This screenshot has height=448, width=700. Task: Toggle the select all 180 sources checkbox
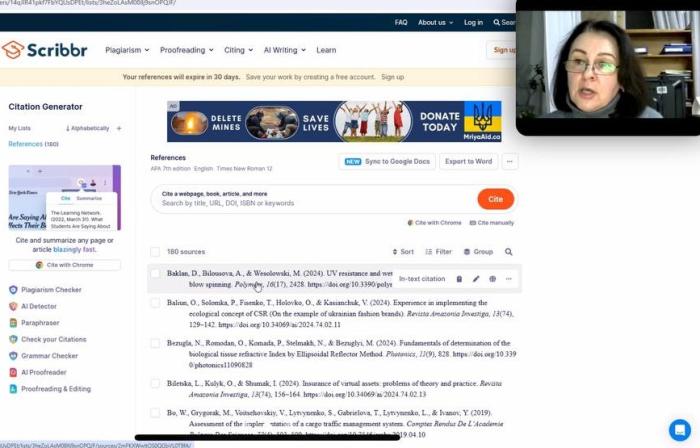(155, 252)
